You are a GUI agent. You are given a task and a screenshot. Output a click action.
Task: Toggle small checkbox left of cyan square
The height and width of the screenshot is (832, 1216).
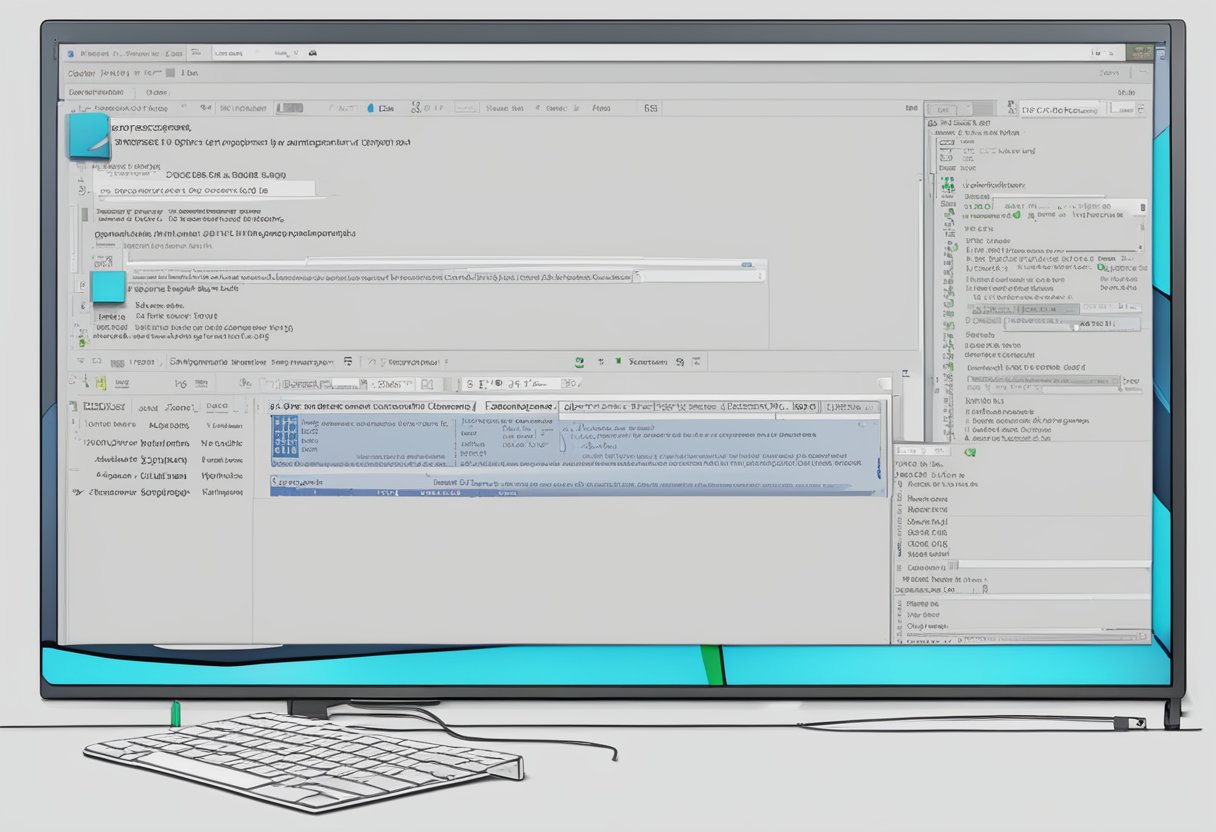point(82,284)
